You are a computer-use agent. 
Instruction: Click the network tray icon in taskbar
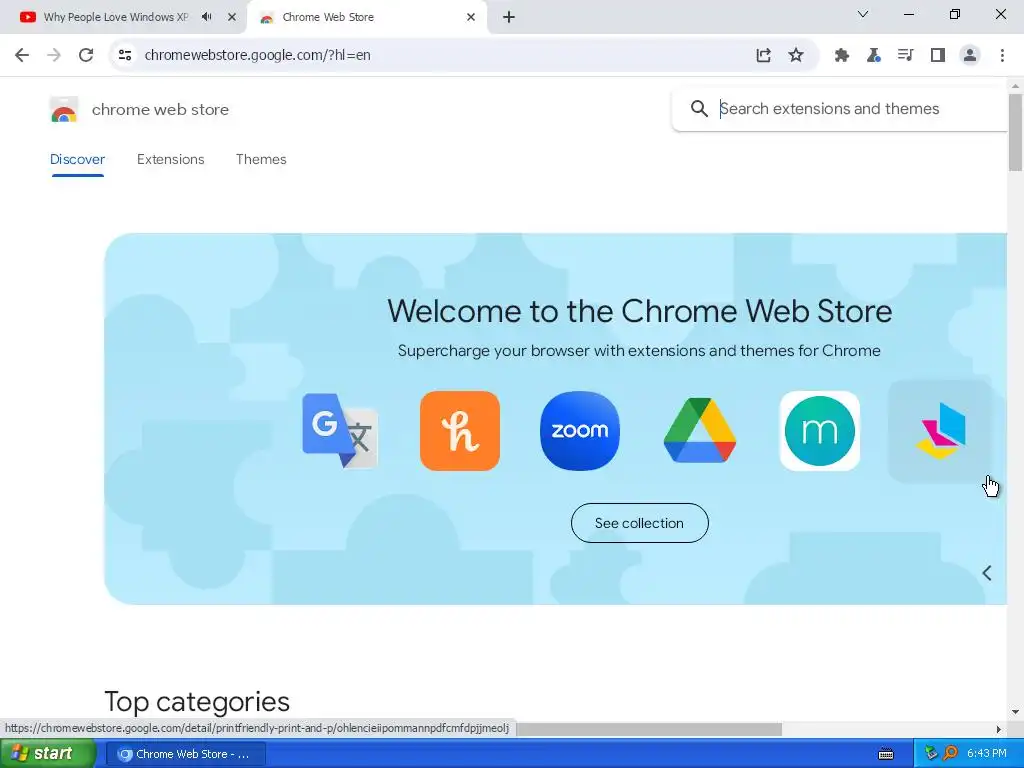(931, 754)
